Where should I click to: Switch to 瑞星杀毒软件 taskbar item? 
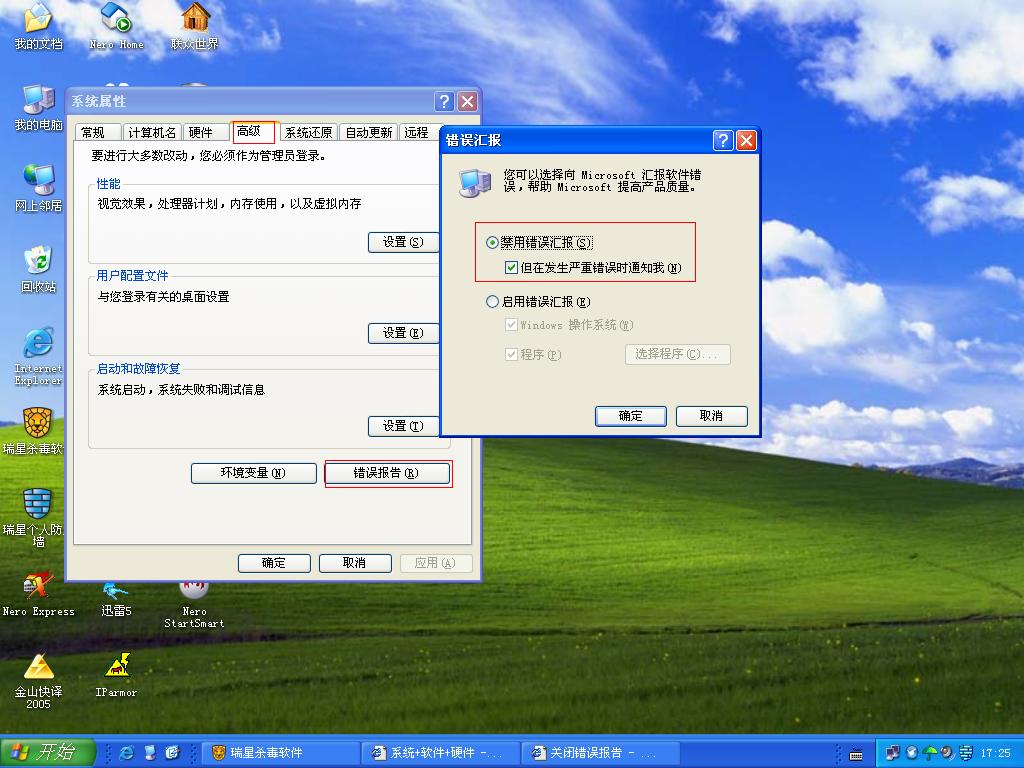pyautogui.click(x=280, y=753)
